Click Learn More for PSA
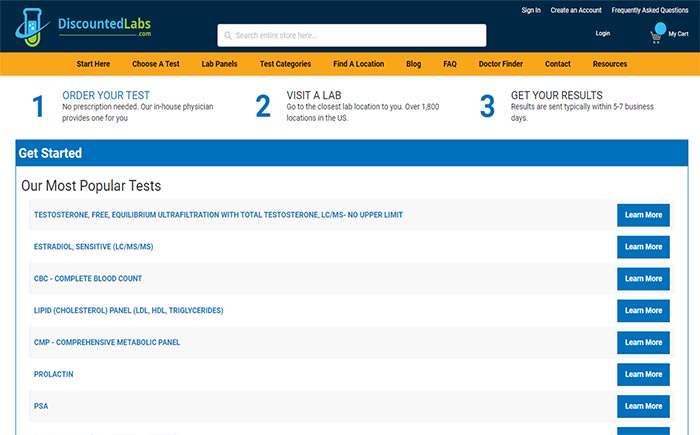This screenshot has height=435, width=700. 643,406
